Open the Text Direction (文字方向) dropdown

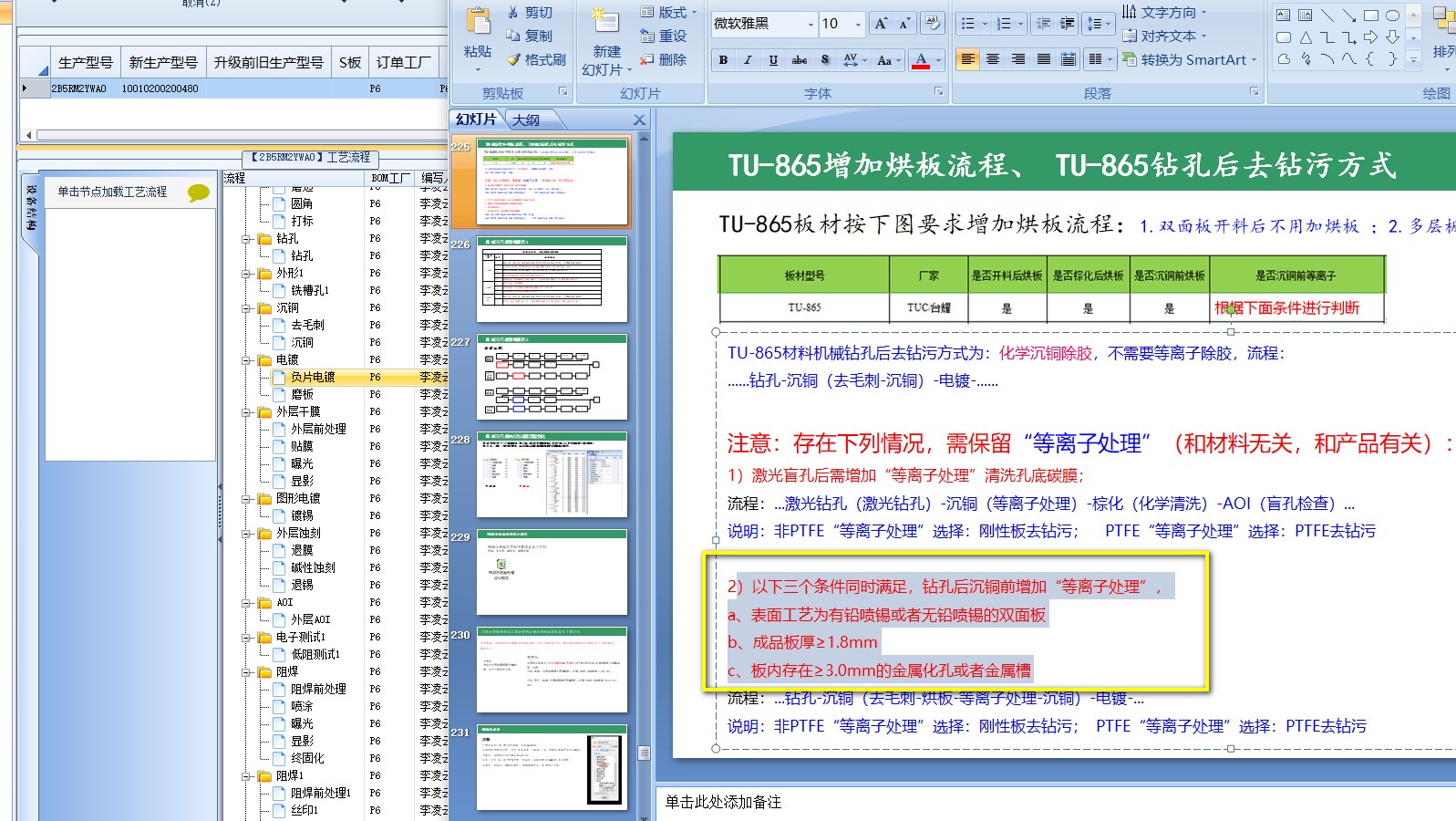pyautogui.click(x=1163, y=13)
